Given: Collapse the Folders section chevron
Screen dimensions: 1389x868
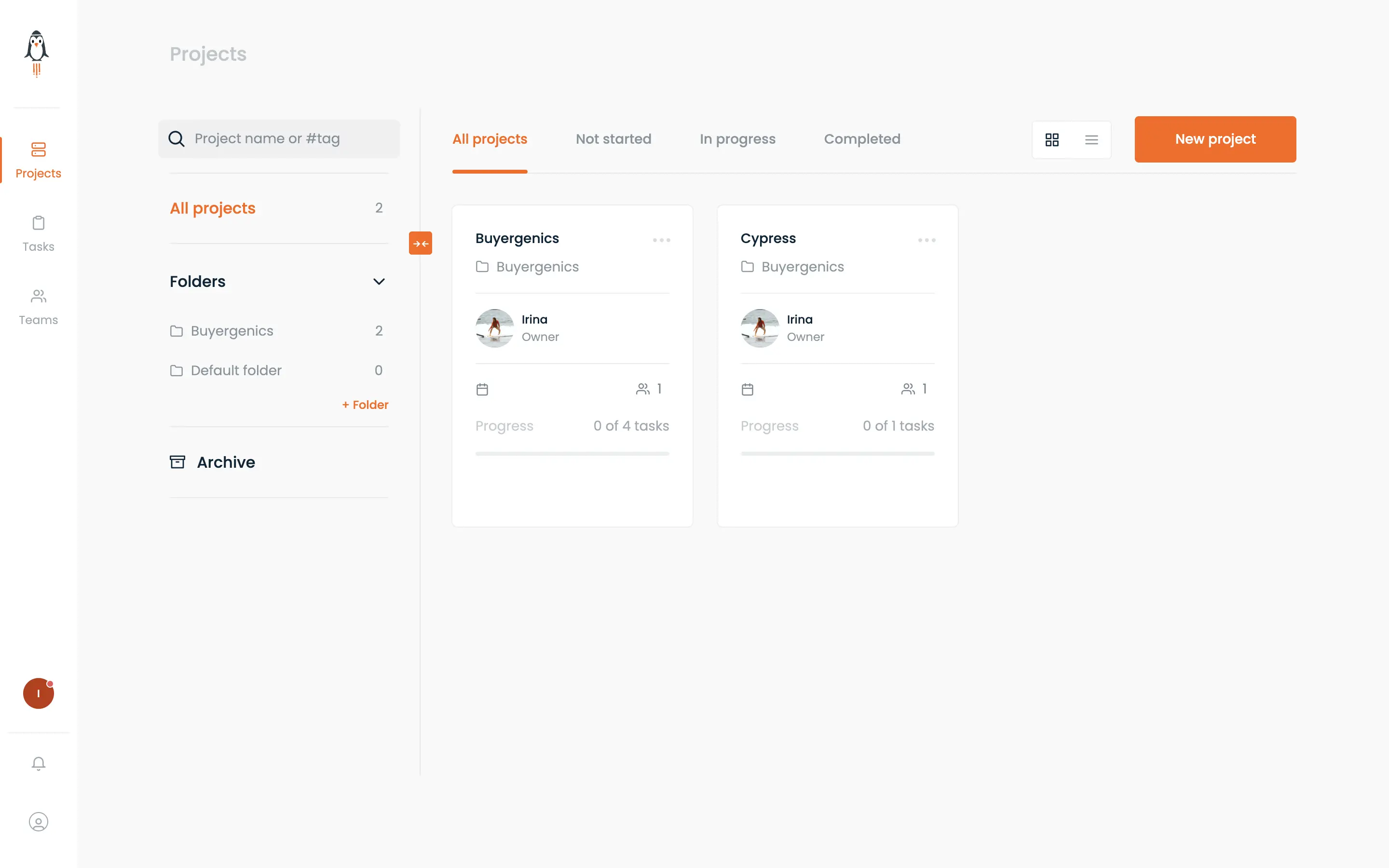Looking at the screenshot, I should (379, 281).
